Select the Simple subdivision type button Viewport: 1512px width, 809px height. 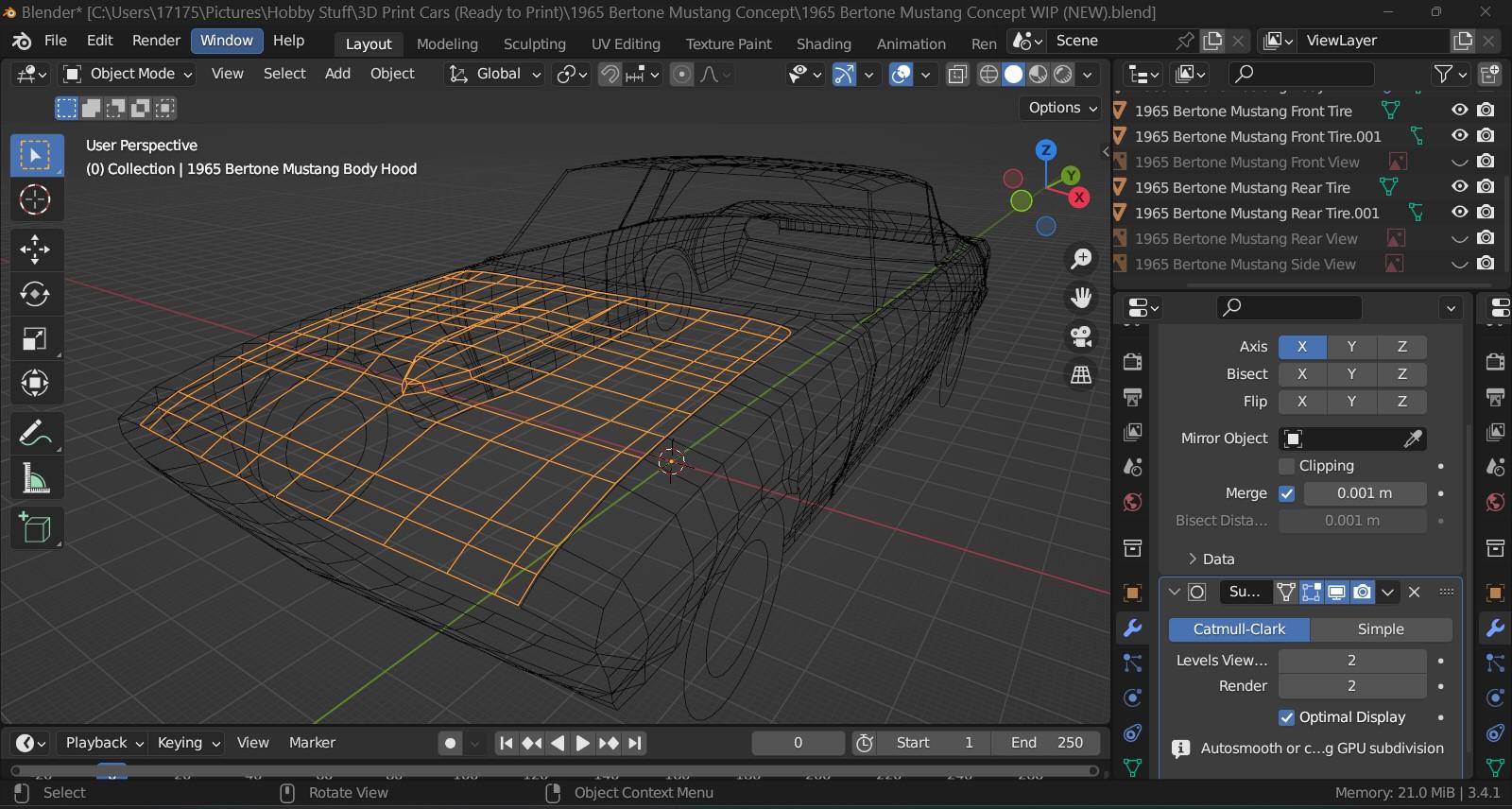tap(1381, 629)
